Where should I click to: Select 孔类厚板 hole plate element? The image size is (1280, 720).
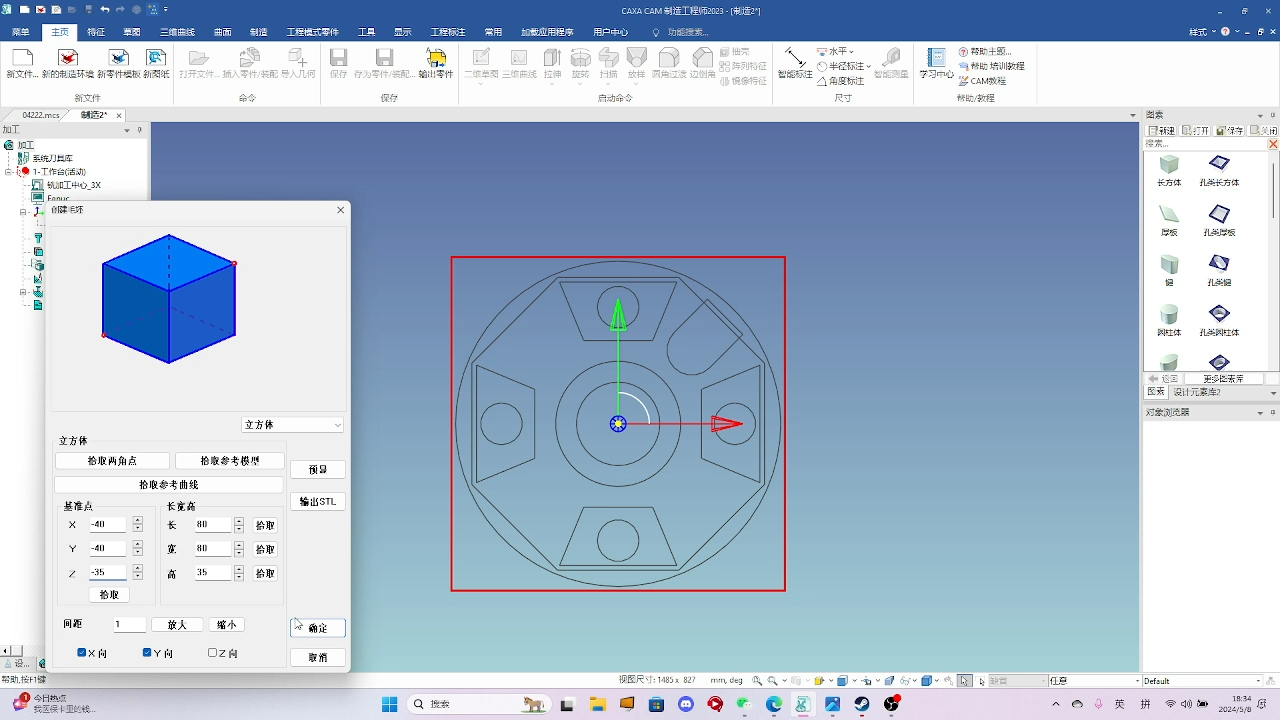1219,220
